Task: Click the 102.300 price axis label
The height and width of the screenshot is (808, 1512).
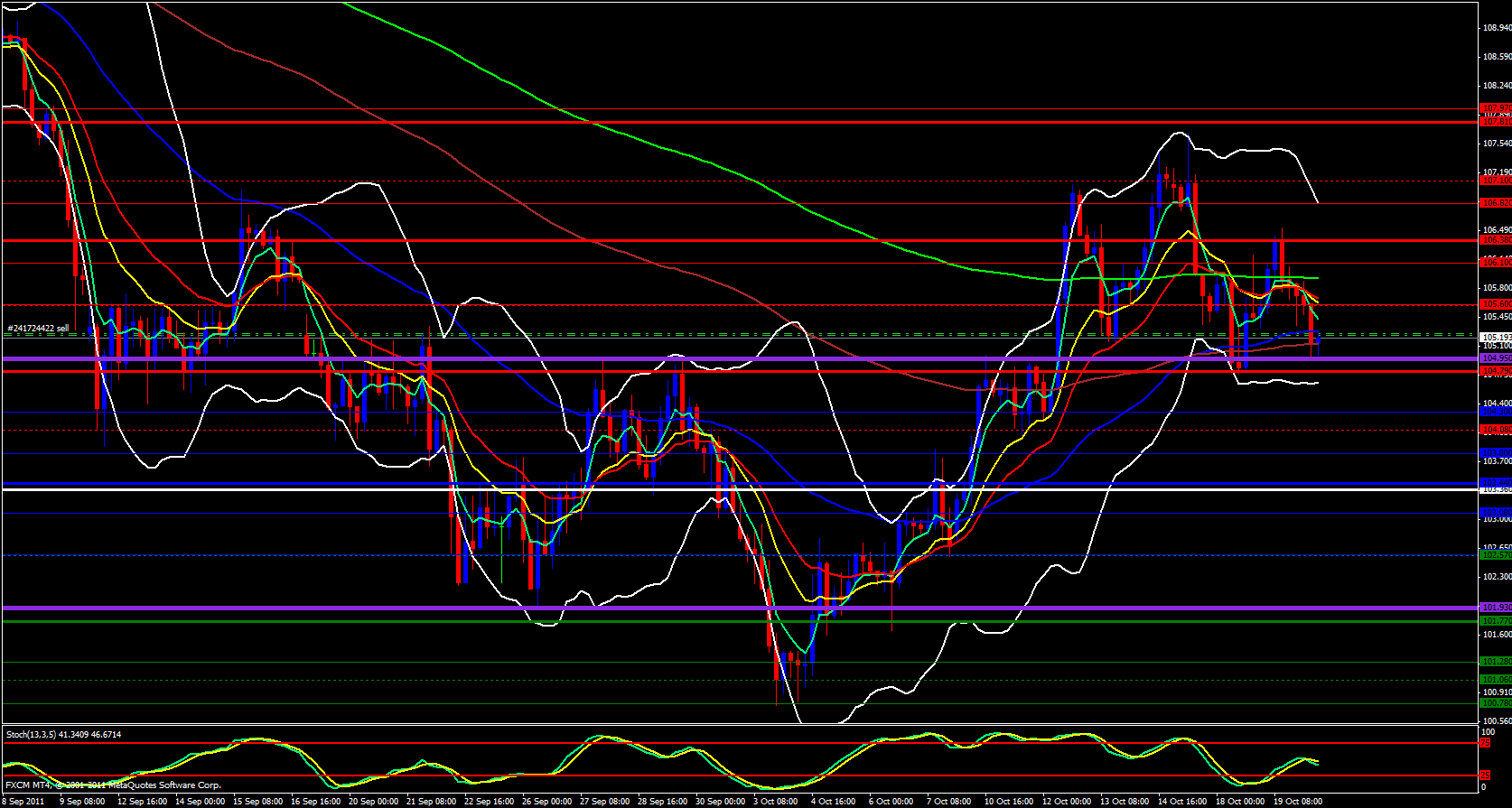Action: [1497, 577]
